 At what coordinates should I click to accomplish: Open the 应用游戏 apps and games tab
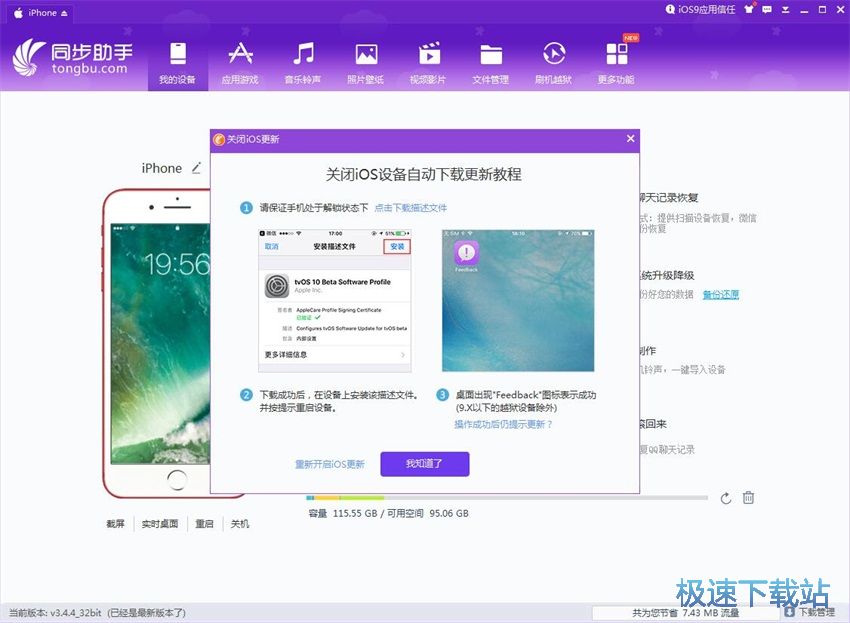240,63
